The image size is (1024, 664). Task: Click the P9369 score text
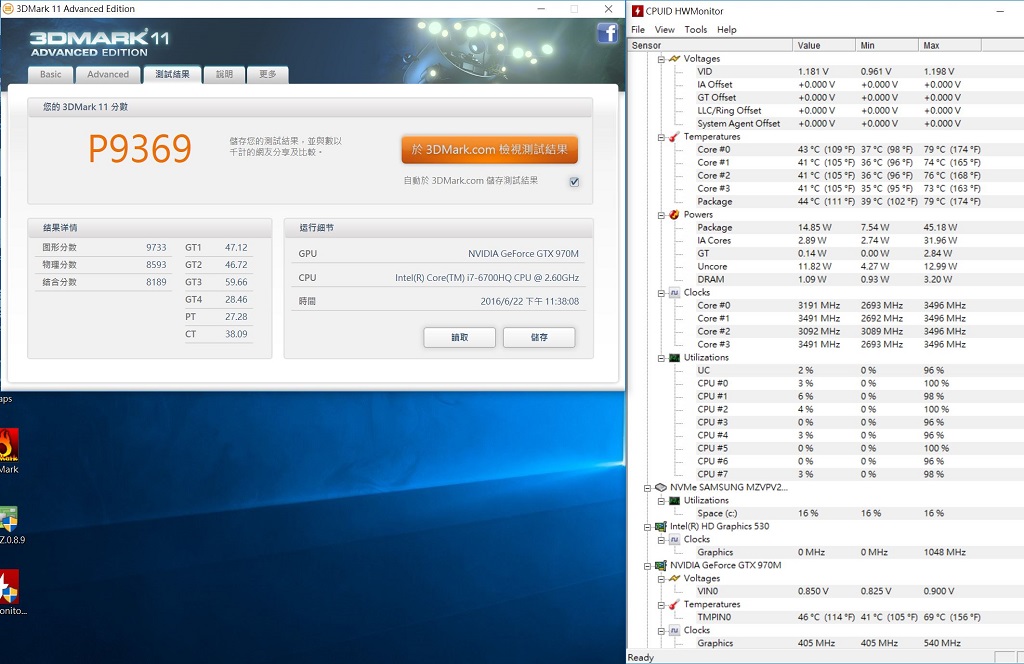(140, 149)
